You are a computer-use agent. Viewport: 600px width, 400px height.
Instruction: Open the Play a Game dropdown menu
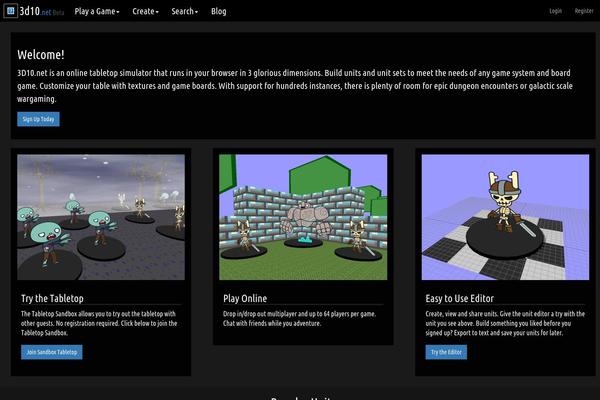pyautogui.click(x=97, y=11)
